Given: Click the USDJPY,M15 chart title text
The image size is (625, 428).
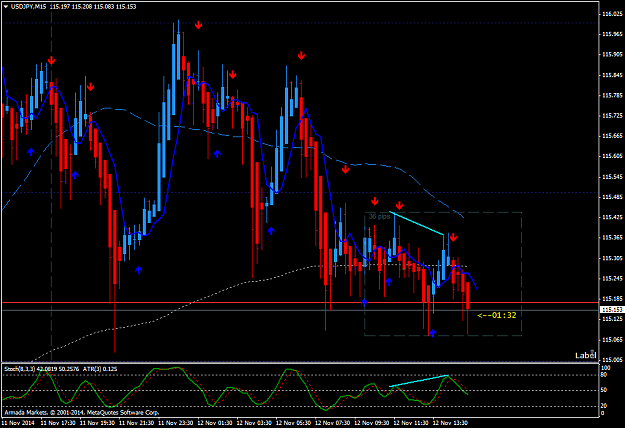Looking at the screenshot, I should pos(29,7).
